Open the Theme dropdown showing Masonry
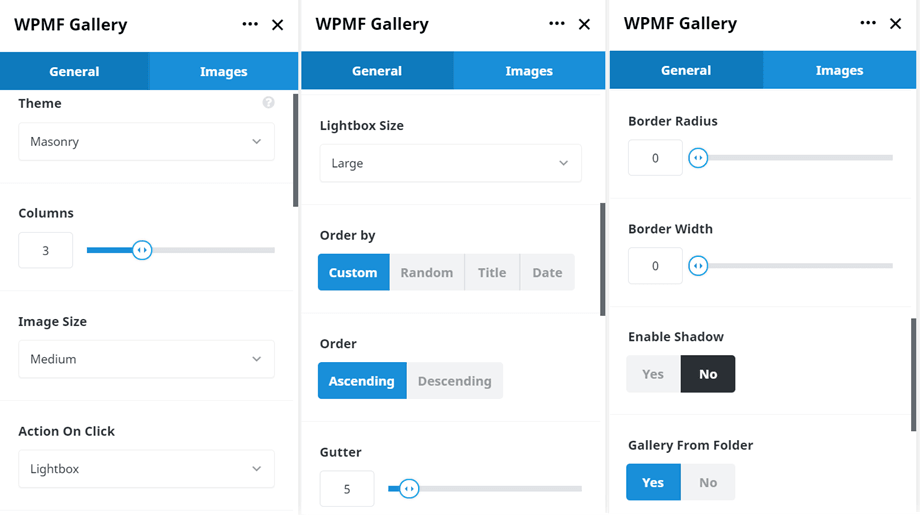 [x=146, y=142]
